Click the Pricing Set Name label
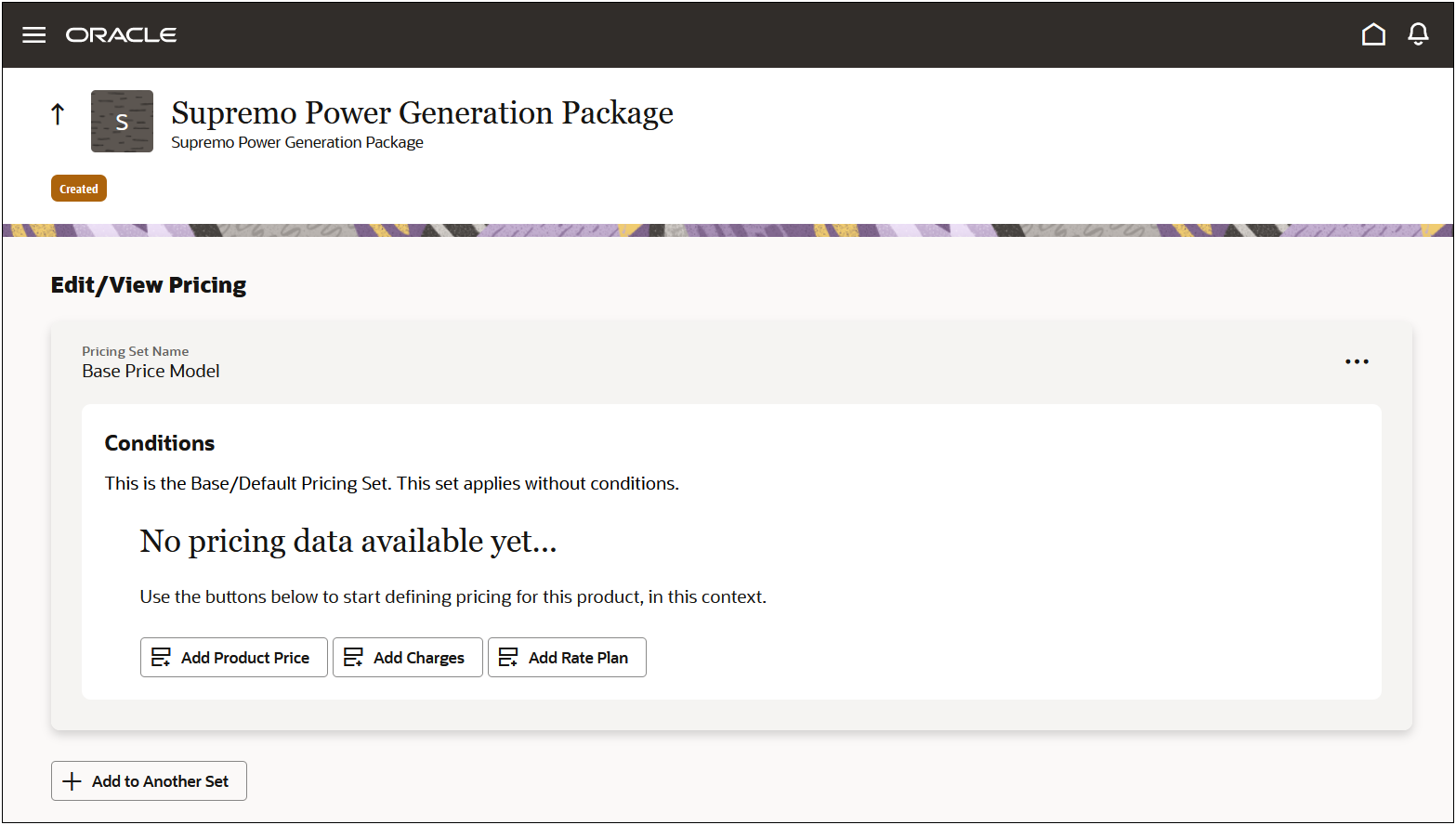Image resolution: width=1456 pixels, height=825 pixels. pos(136,351)
